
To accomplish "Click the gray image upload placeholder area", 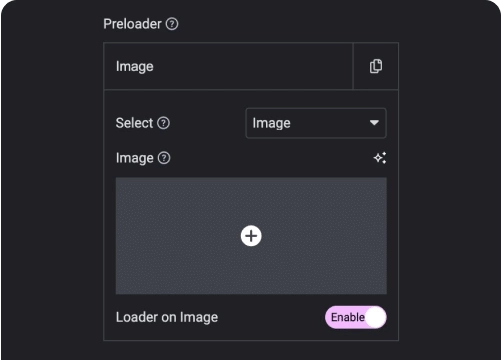I will tap(251, 236).
